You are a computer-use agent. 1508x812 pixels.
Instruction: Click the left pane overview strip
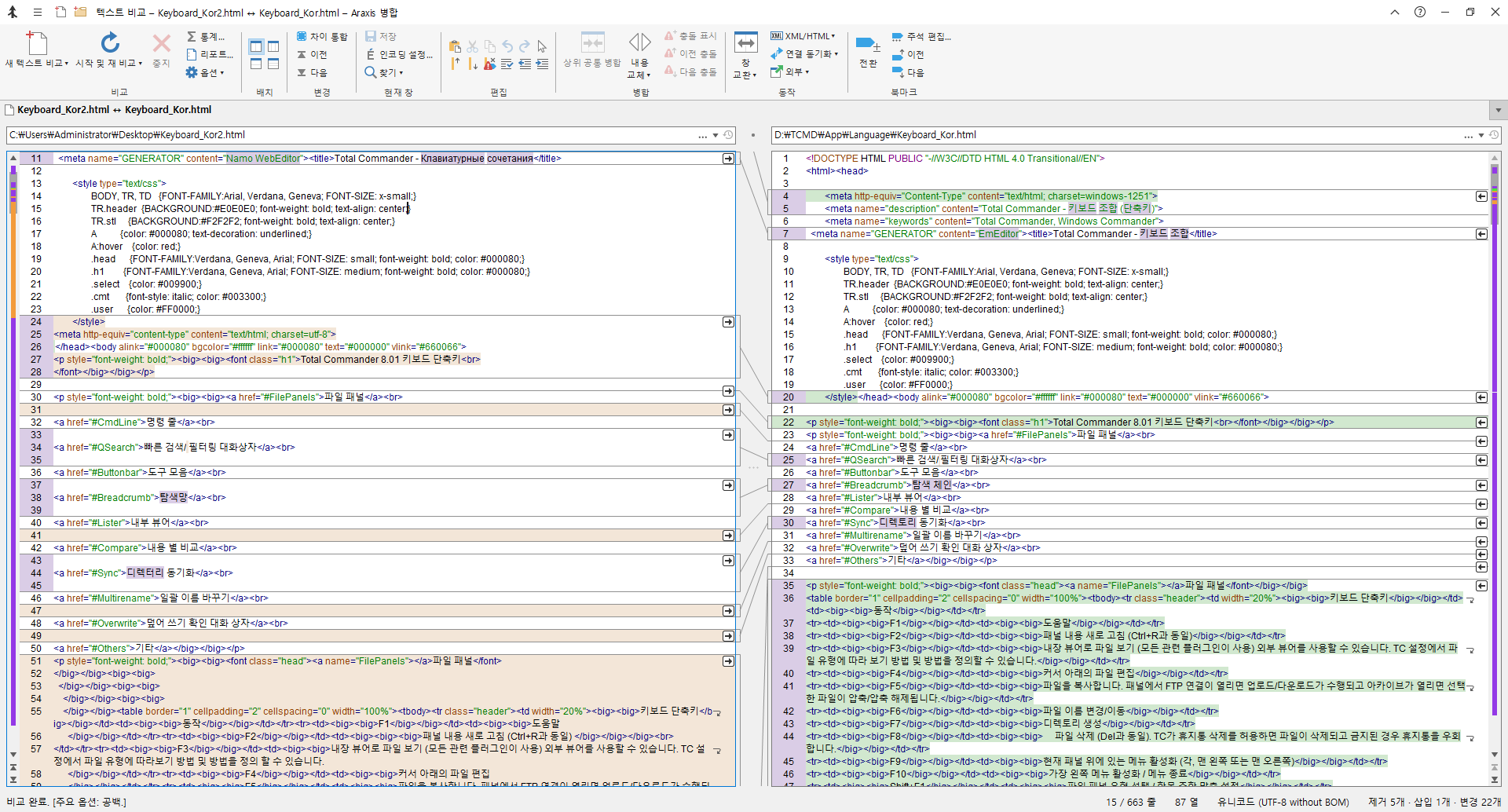click(x=13, y=444)
